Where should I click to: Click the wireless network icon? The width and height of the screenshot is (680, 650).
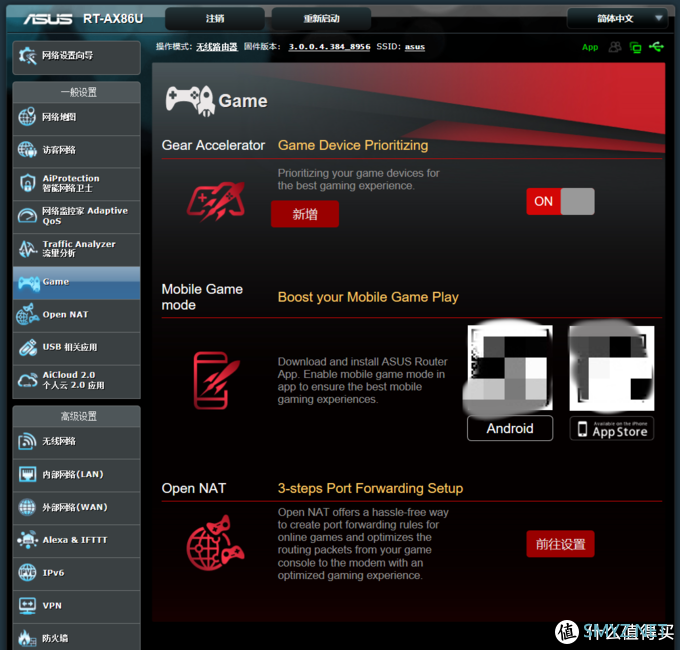click(27, 441)
